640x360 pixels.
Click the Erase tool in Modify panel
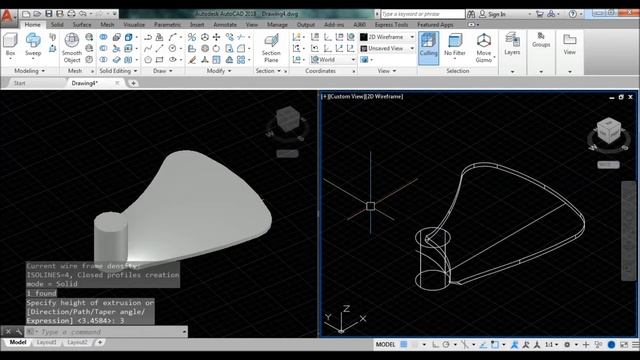point(192,60)
